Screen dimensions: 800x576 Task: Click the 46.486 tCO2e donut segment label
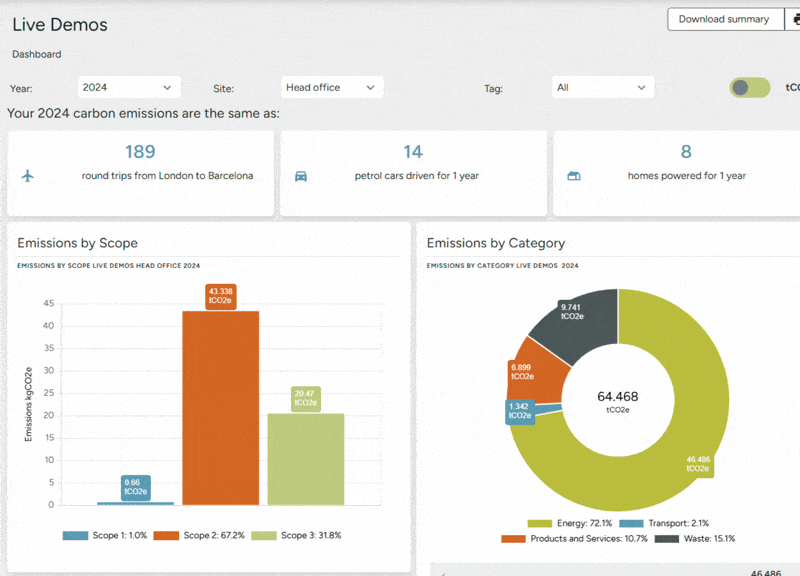(698, 464)
